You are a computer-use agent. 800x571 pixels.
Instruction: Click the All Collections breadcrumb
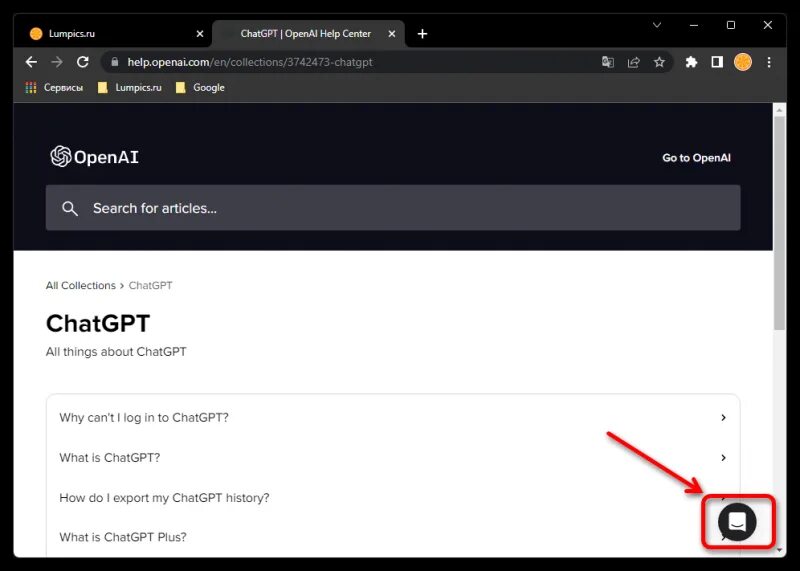81,285
